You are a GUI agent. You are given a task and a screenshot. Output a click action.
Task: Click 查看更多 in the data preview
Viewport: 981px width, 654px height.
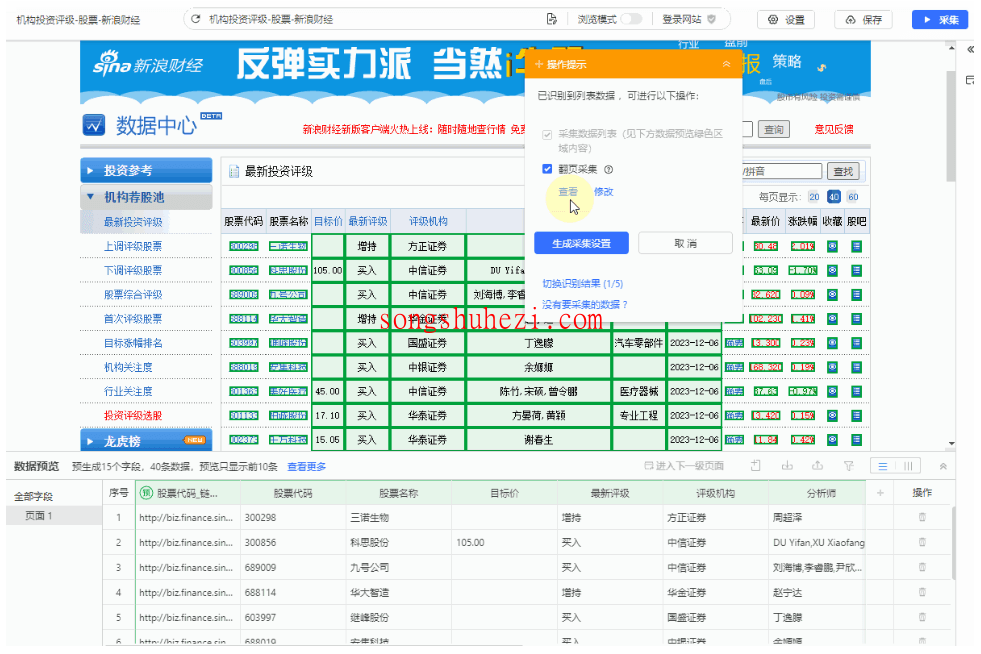[307, 467]
